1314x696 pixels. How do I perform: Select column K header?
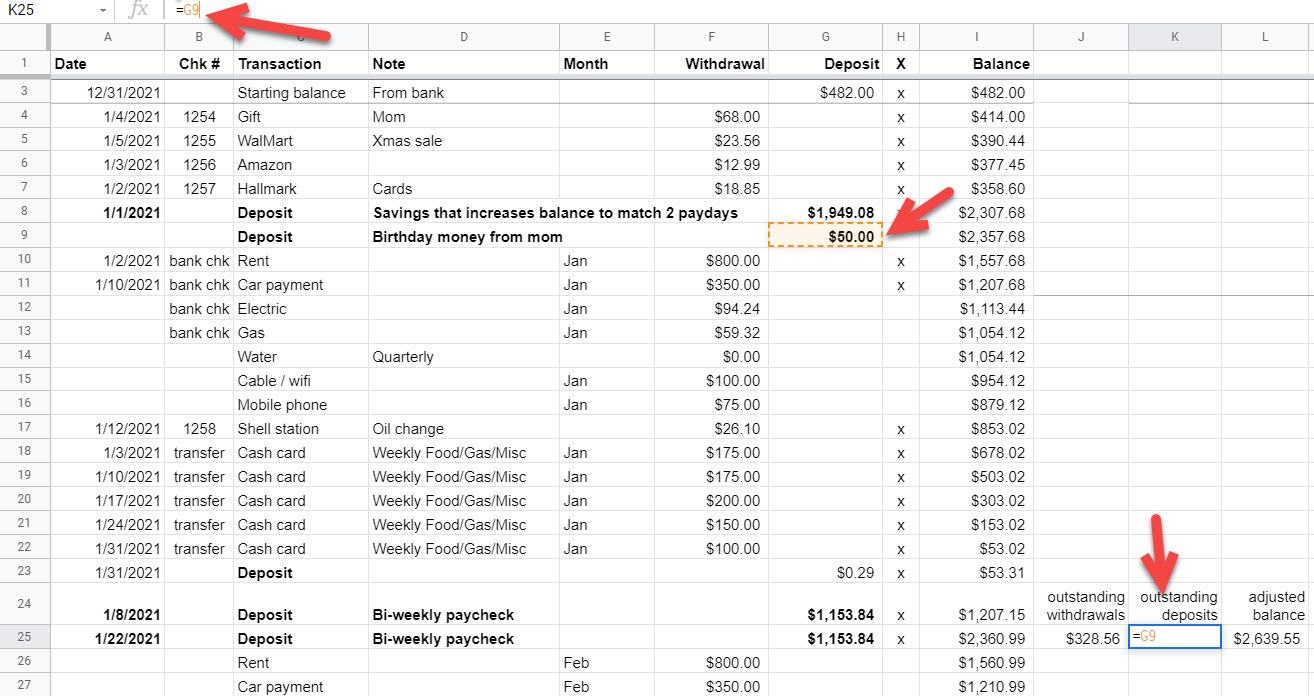1174,37
